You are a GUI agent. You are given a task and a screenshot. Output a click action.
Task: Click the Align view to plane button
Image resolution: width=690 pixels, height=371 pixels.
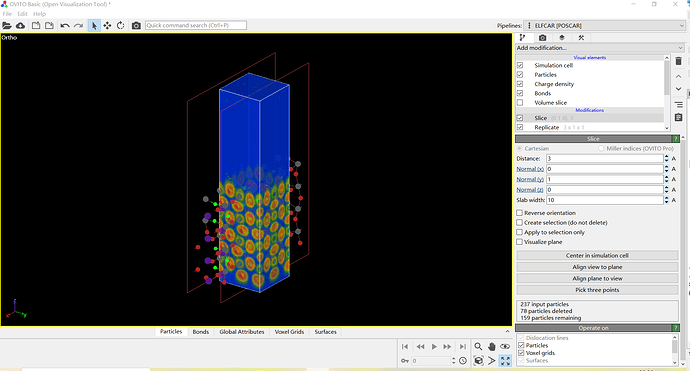tap(597, 267)
